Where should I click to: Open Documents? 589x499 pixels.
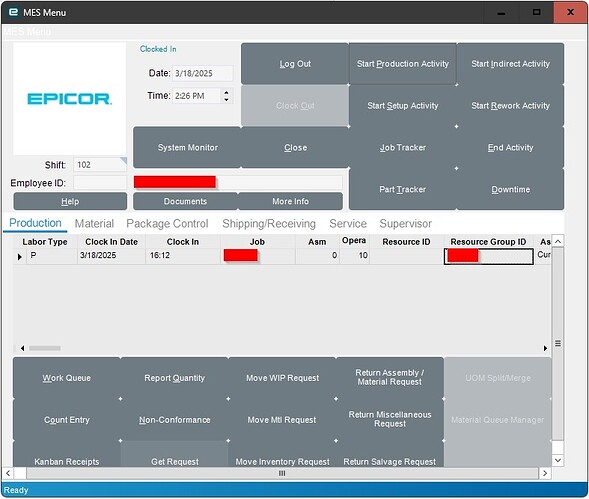pyautogui.click(x=185, y=201)
